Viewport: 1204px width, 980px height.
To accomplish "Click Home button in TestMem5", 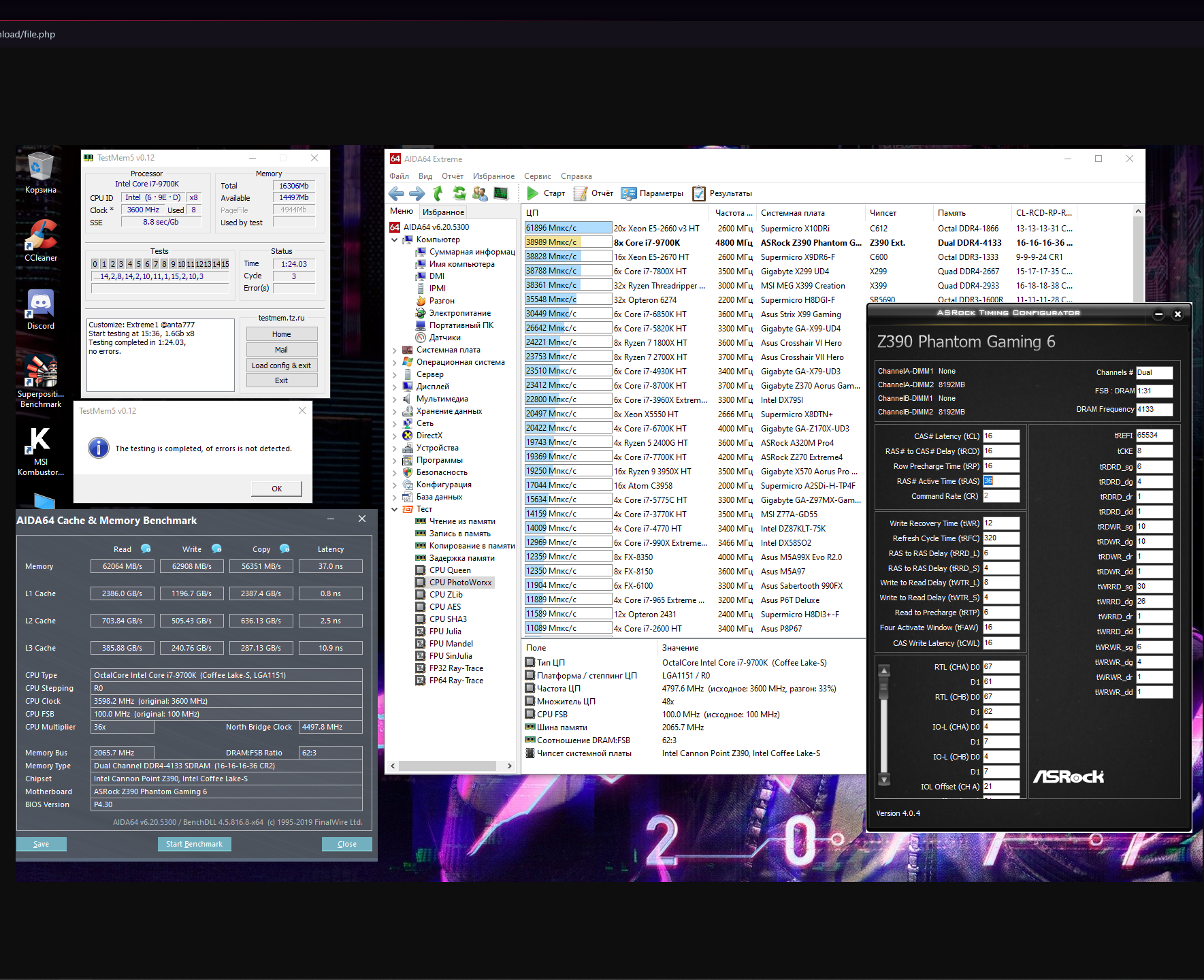I will [282, 334].
